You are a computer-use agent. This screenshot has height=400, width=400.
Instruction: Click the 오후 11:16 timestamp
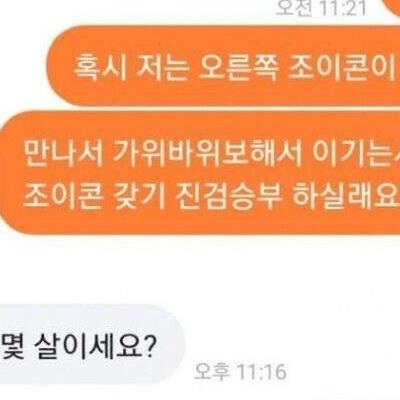click(240, 371)
